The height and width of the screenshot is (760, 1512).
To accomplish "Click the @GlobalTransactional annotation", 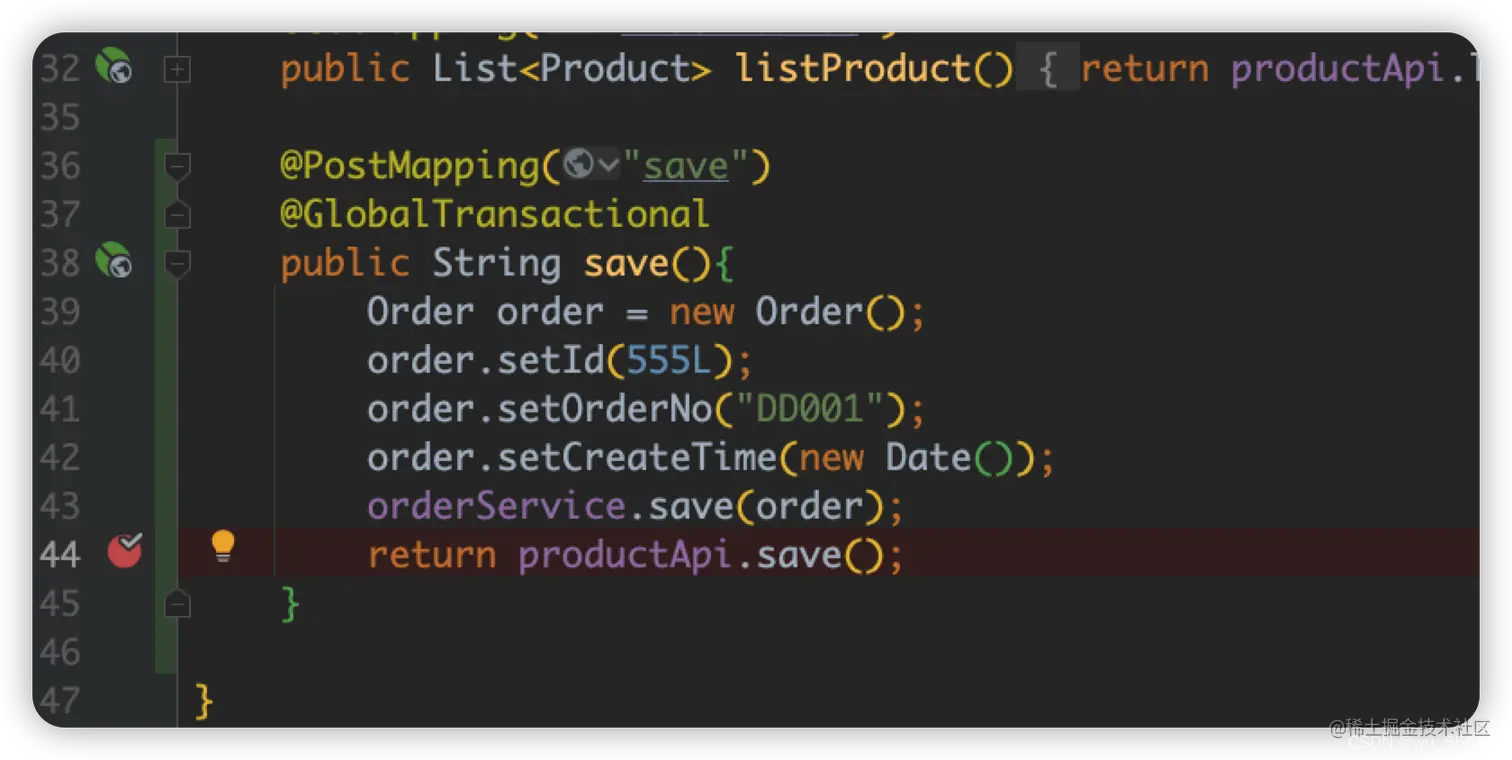I will click(495, 214).
